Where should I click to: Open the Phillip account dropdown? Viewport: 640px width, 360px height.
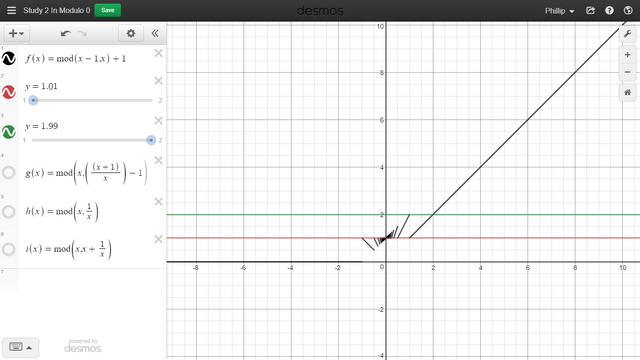pos(560,11)
